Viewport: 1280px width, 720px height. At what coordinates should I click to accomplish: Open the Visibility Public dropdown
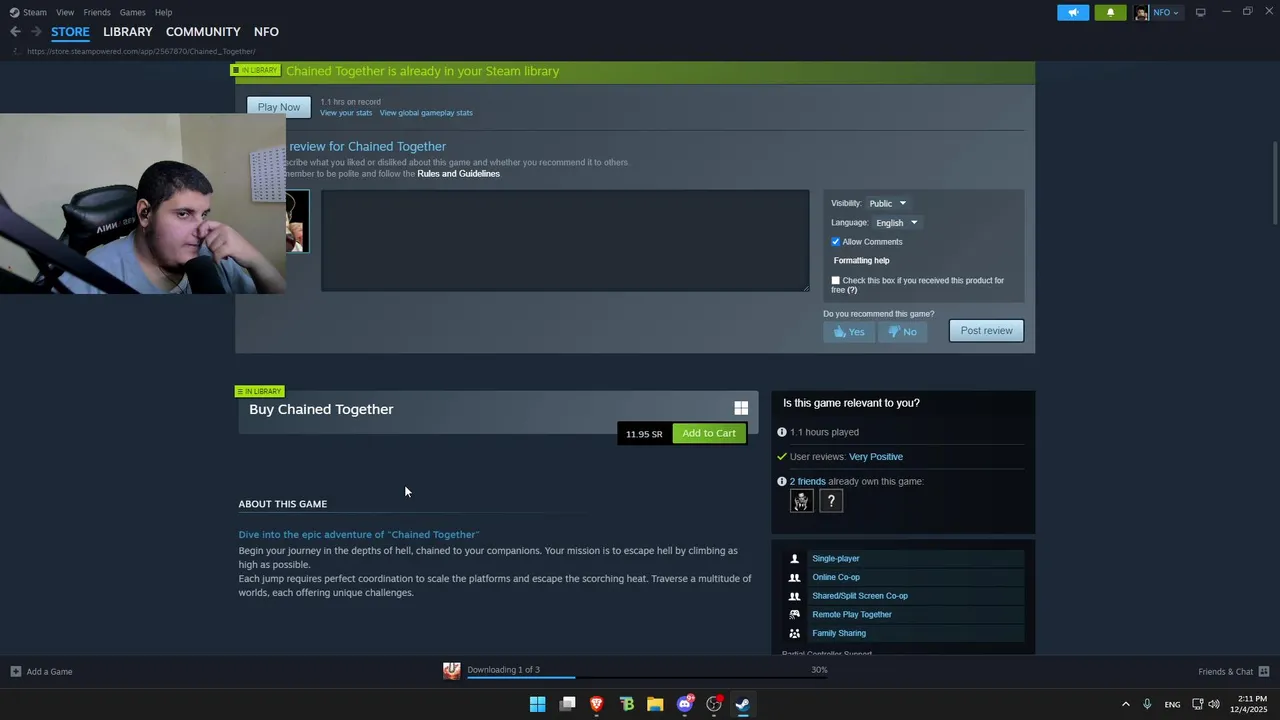887,203
